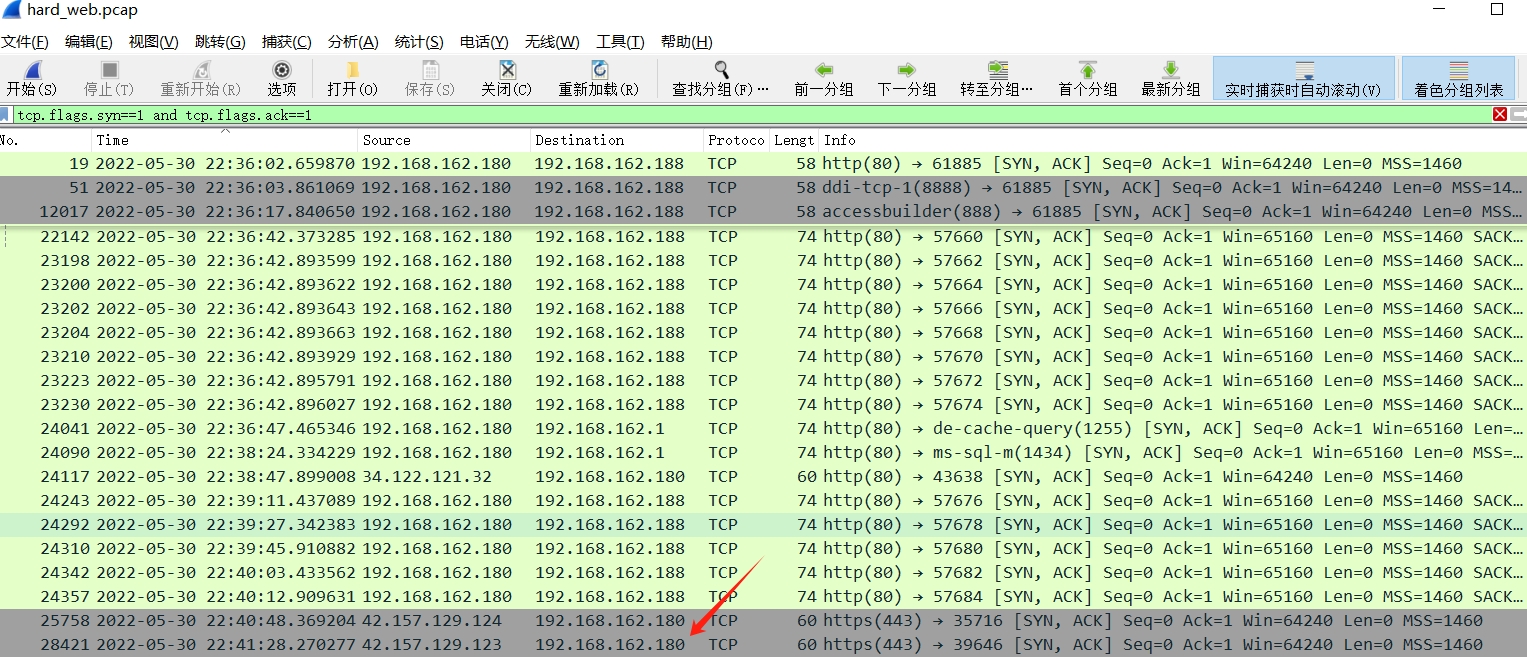Sort by the No. column header

(46, 140)
